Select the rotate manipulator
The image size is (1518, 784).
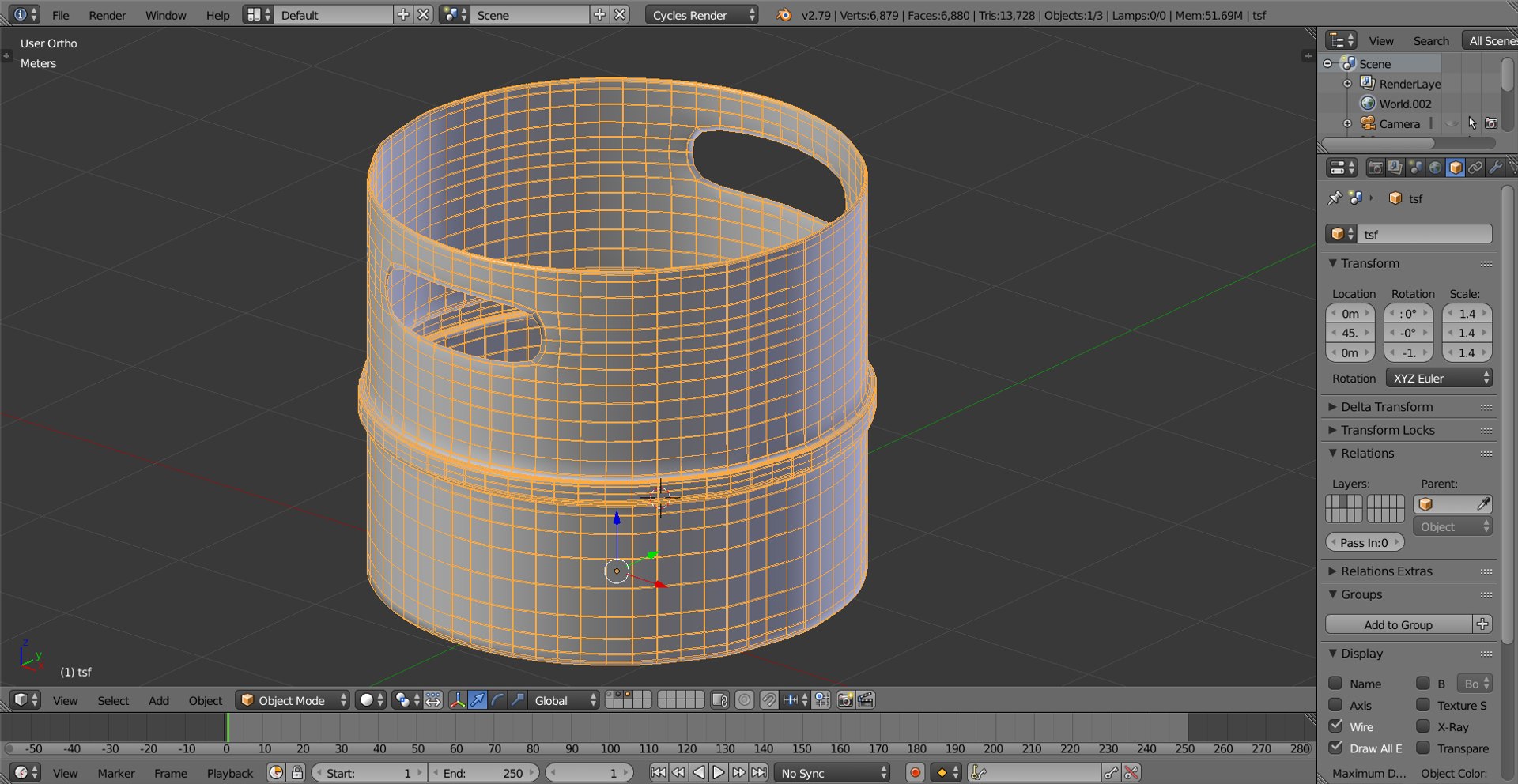(x=497, y=699)
